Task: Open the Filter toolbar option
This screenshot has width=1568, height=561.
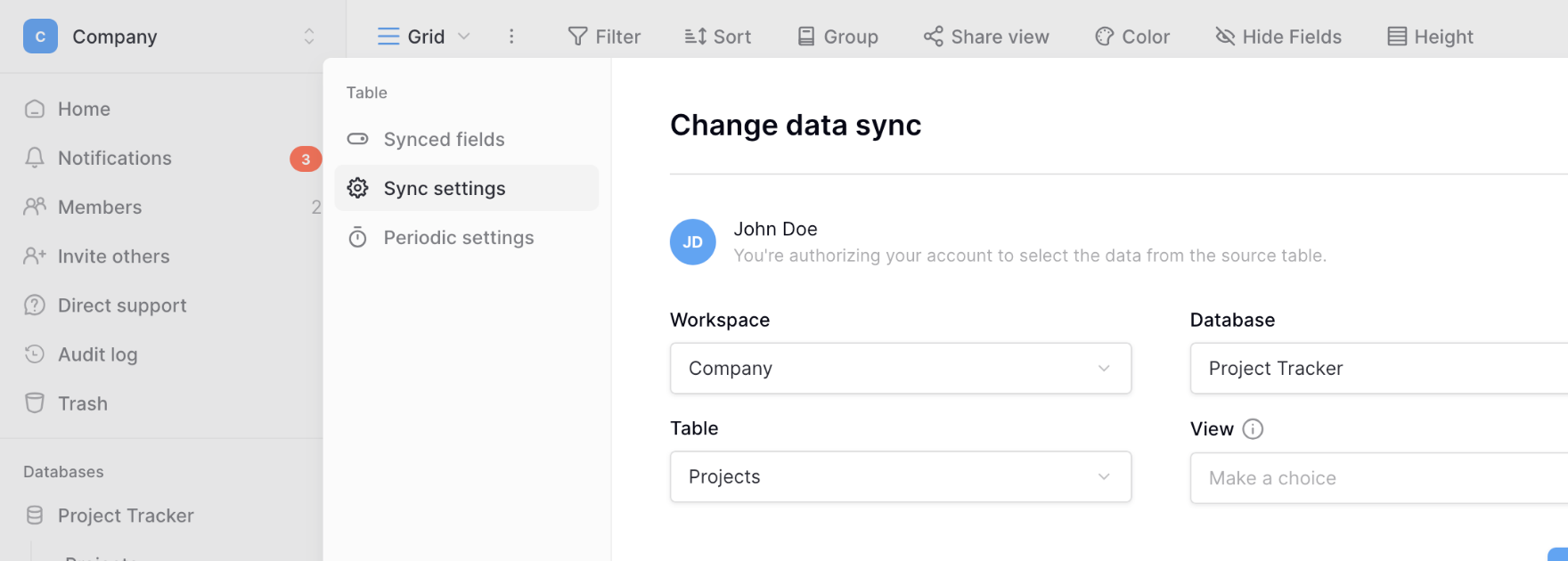Action: point(604,37)
